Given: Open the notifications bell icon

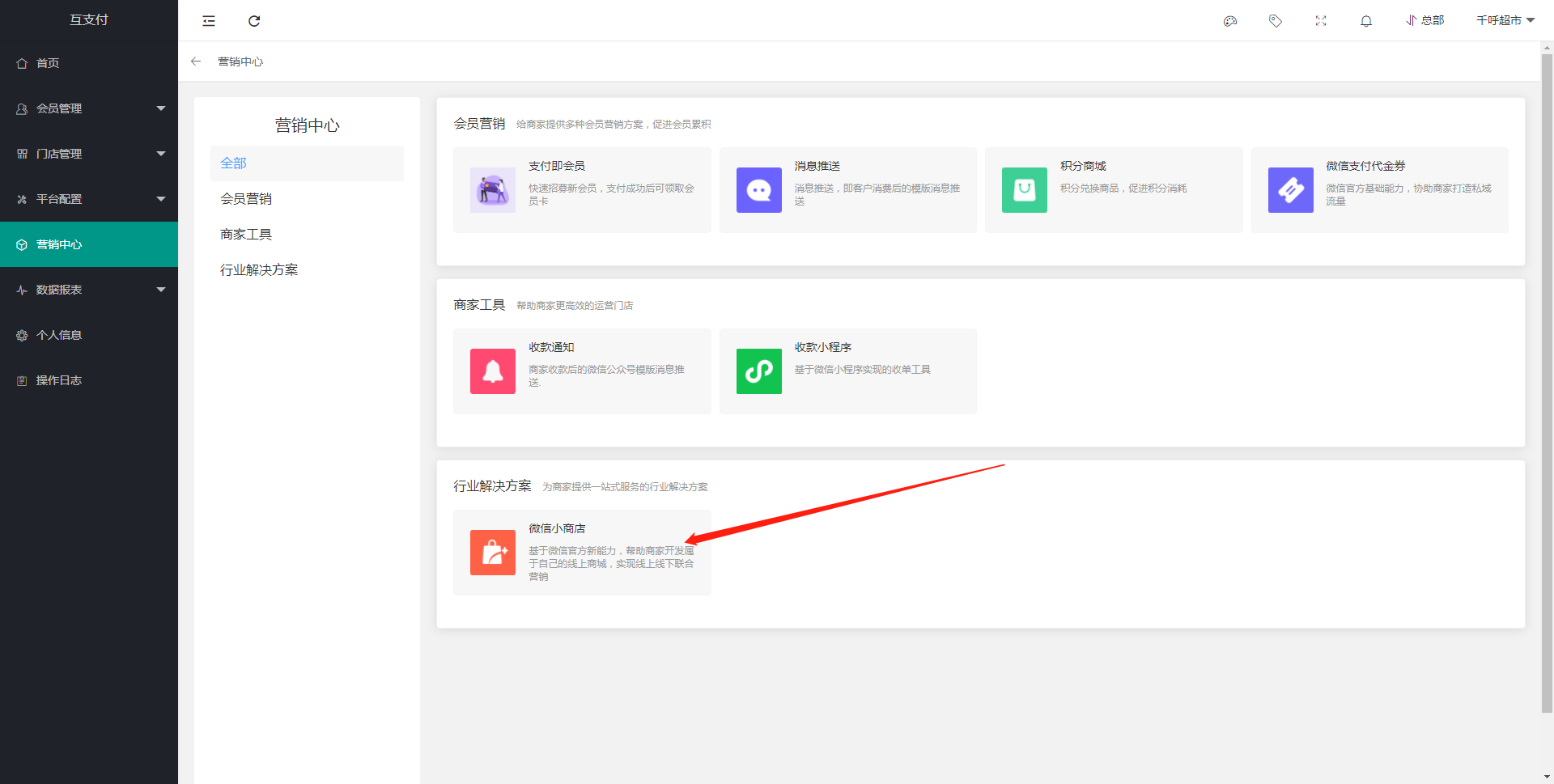Looking at the screenshot, I should pos(1366,21).
